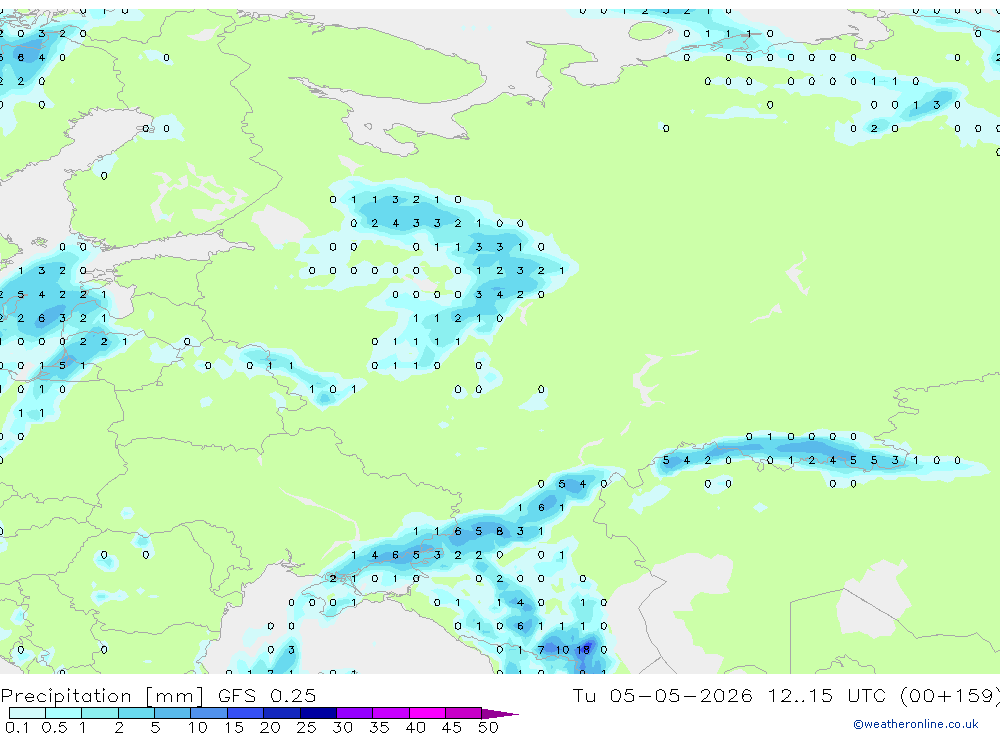The width and height of the screenshot is (1000, 733).
Task: Click the legend swatch between 25 and 30
Action: 319,713
